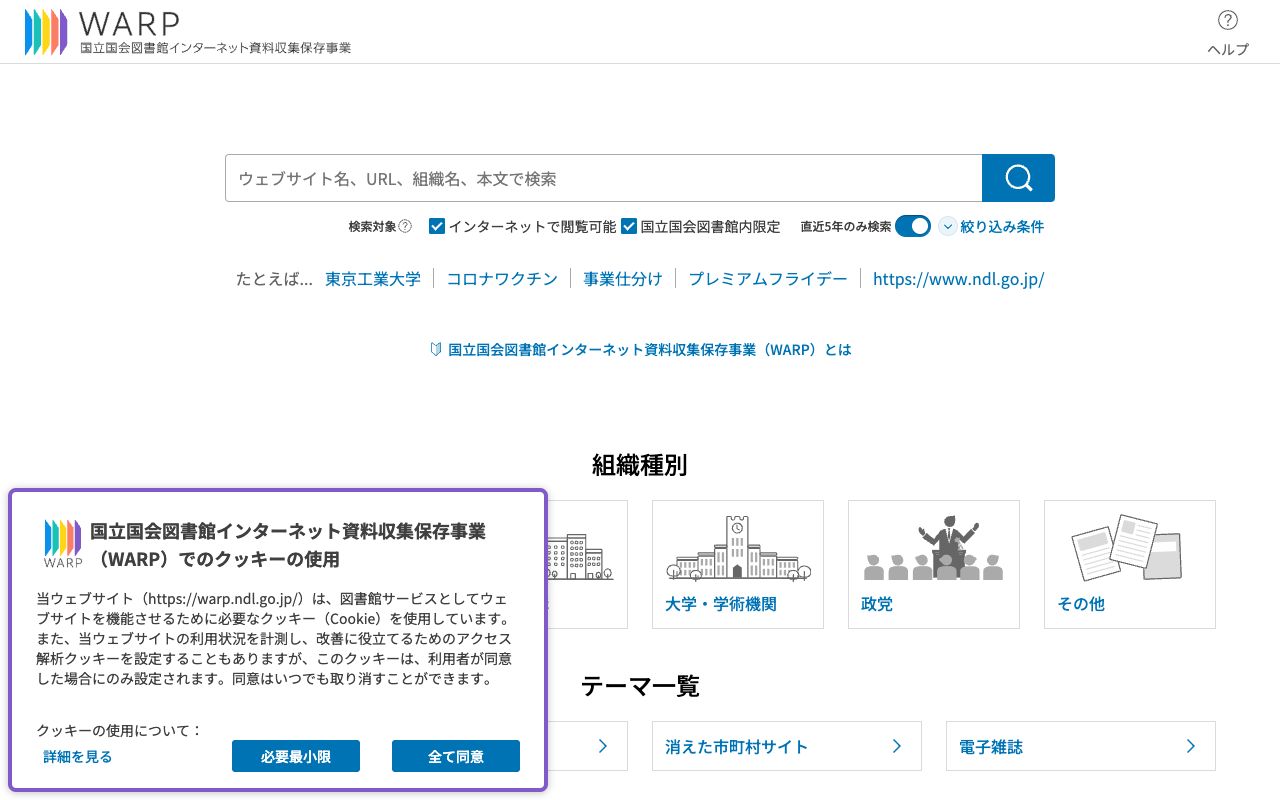
Task: Click the 政党 speaker illustration icon
Action: pyautogui.click(x=933, y=548)
